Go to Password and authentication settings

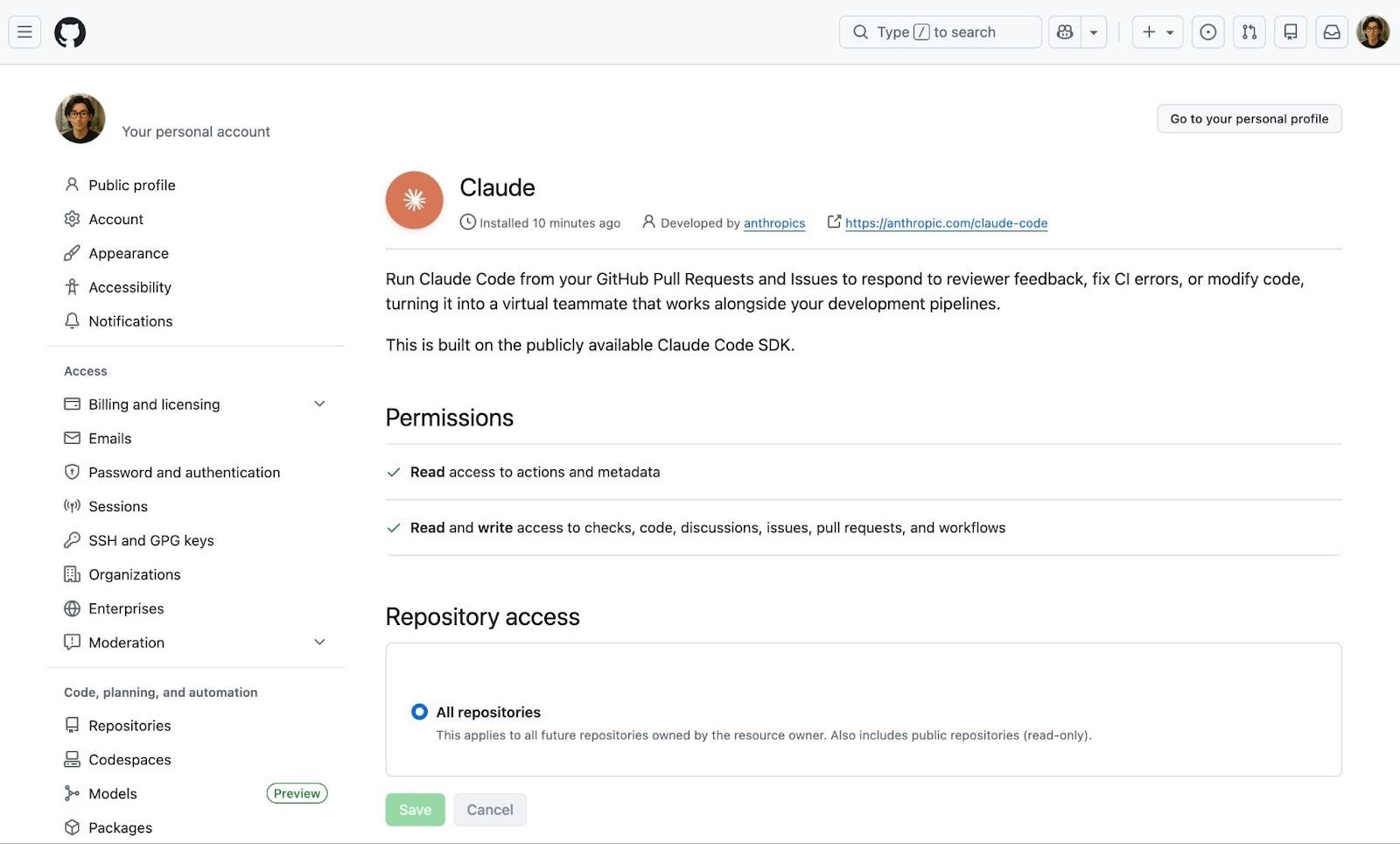click(184, 472)
